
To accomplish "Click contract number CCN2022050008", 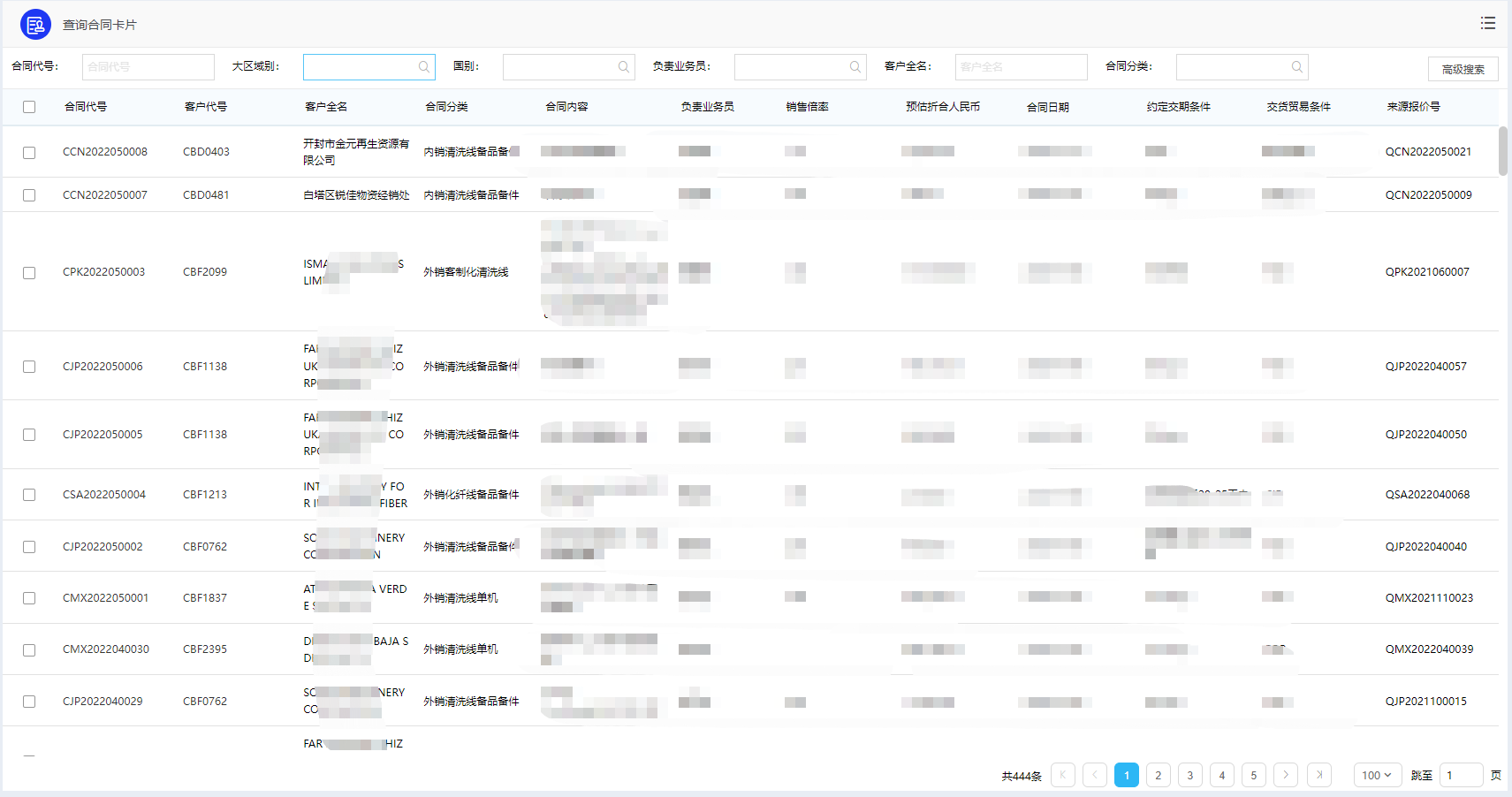I will 105,152.
